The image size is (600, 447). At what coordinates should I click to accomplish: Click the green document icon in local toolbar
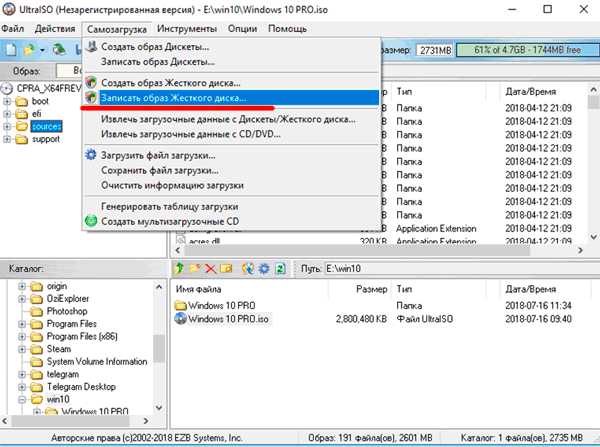click(x=280, y=268)
